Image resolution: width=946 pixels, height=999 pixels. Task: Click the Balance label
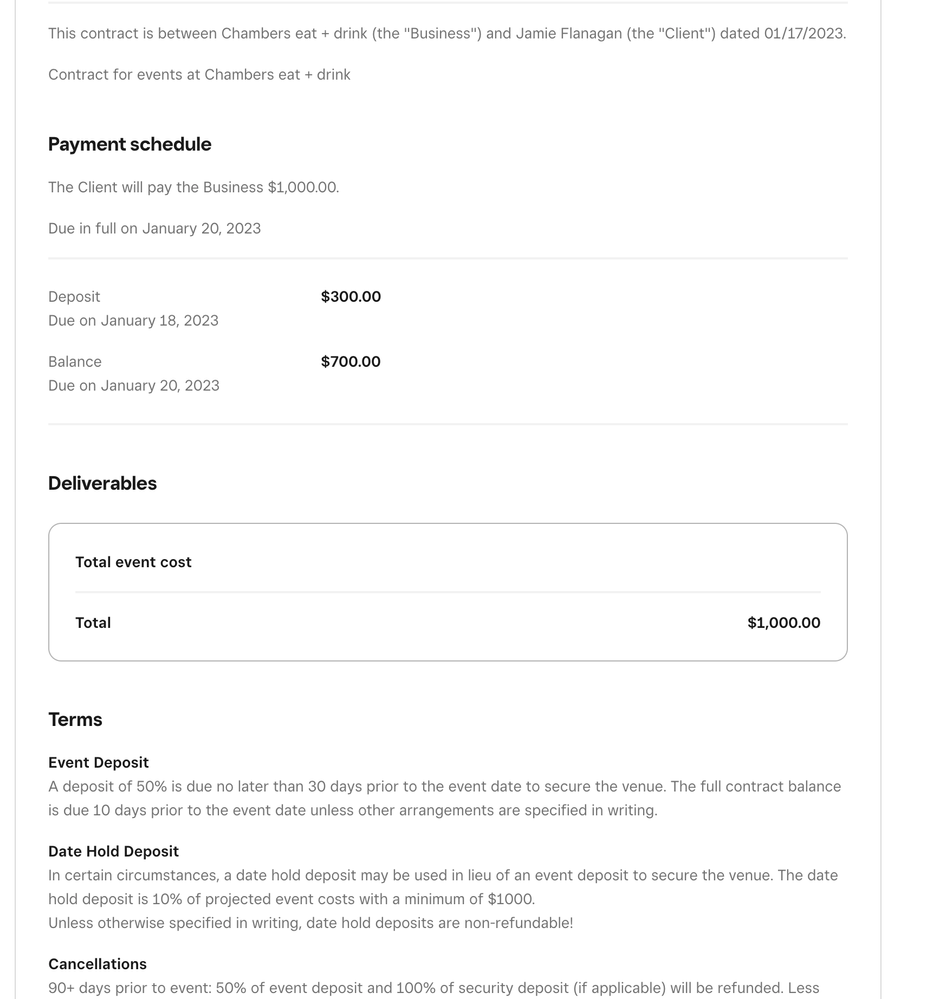(75, 362)
